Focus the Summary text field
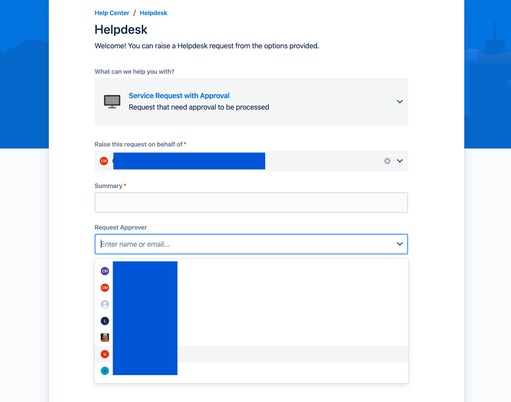 pyautogui.click(x=251, y=202)
